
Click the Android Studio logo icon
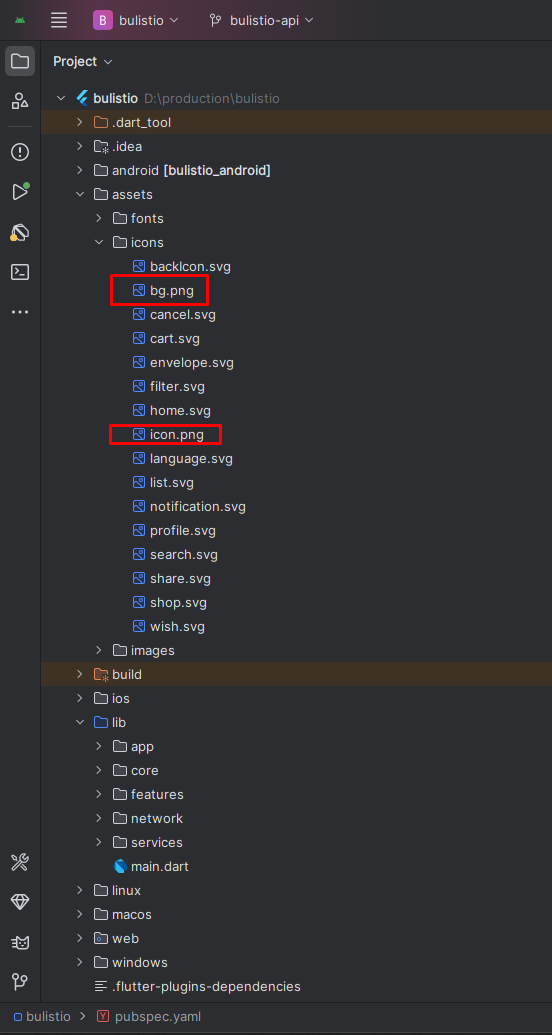pyautogui.click(x=20, y=20)
